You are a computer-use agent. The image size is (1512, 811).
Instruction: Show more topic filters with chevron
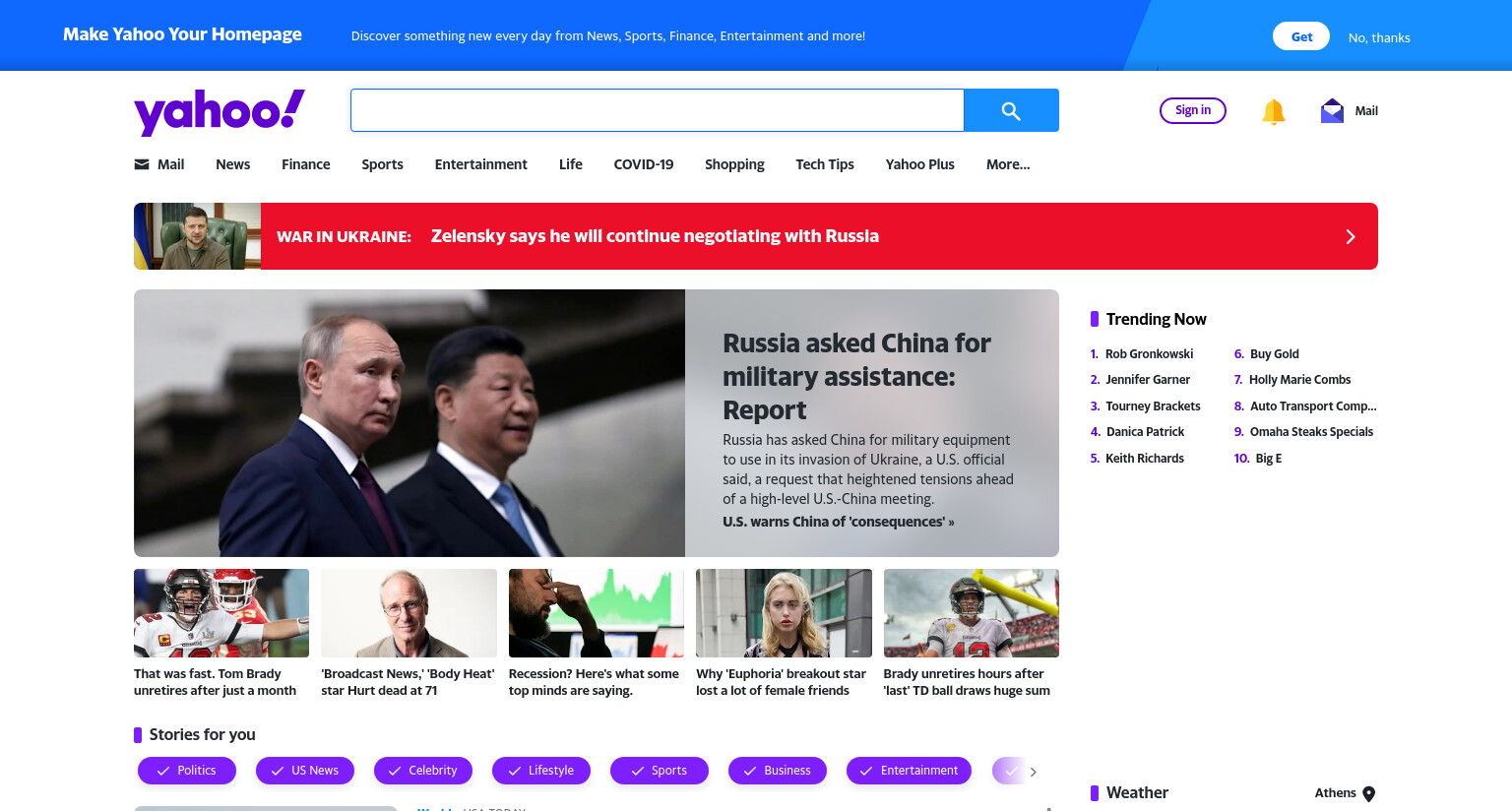click(1033, 772)
